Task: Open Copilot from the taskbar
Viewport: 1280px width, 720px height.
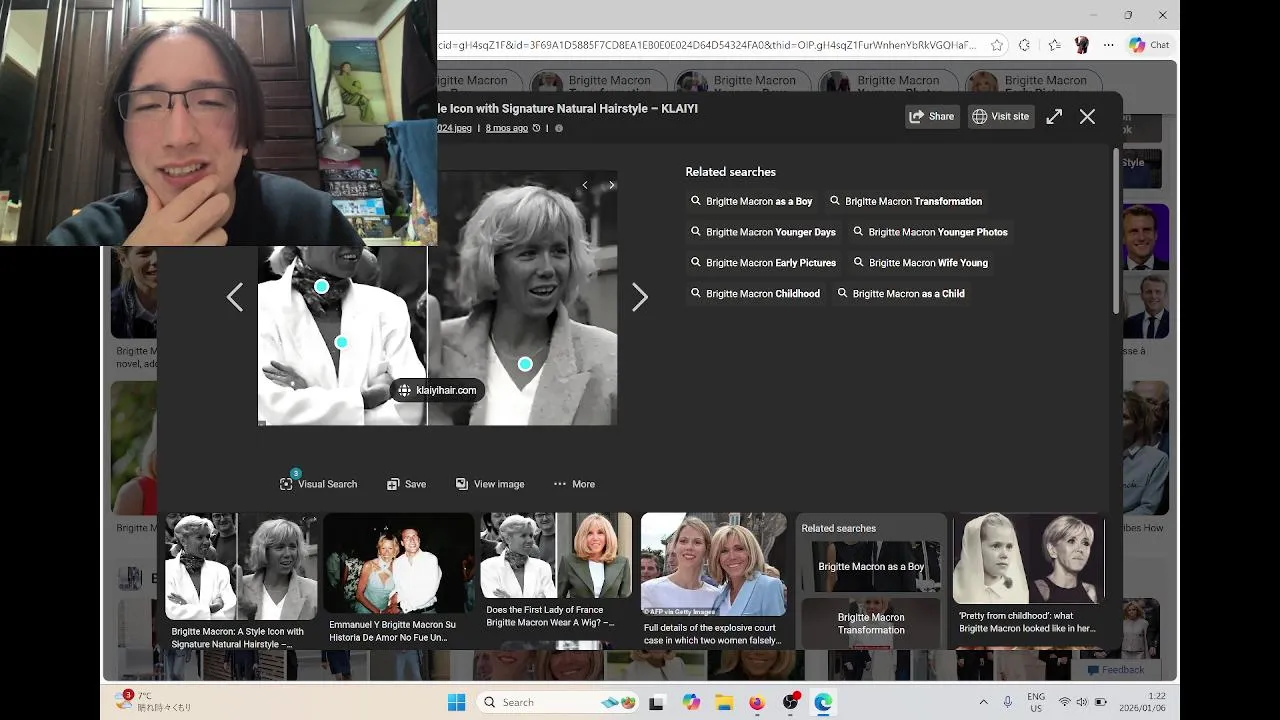Action: tap(691, 702)
